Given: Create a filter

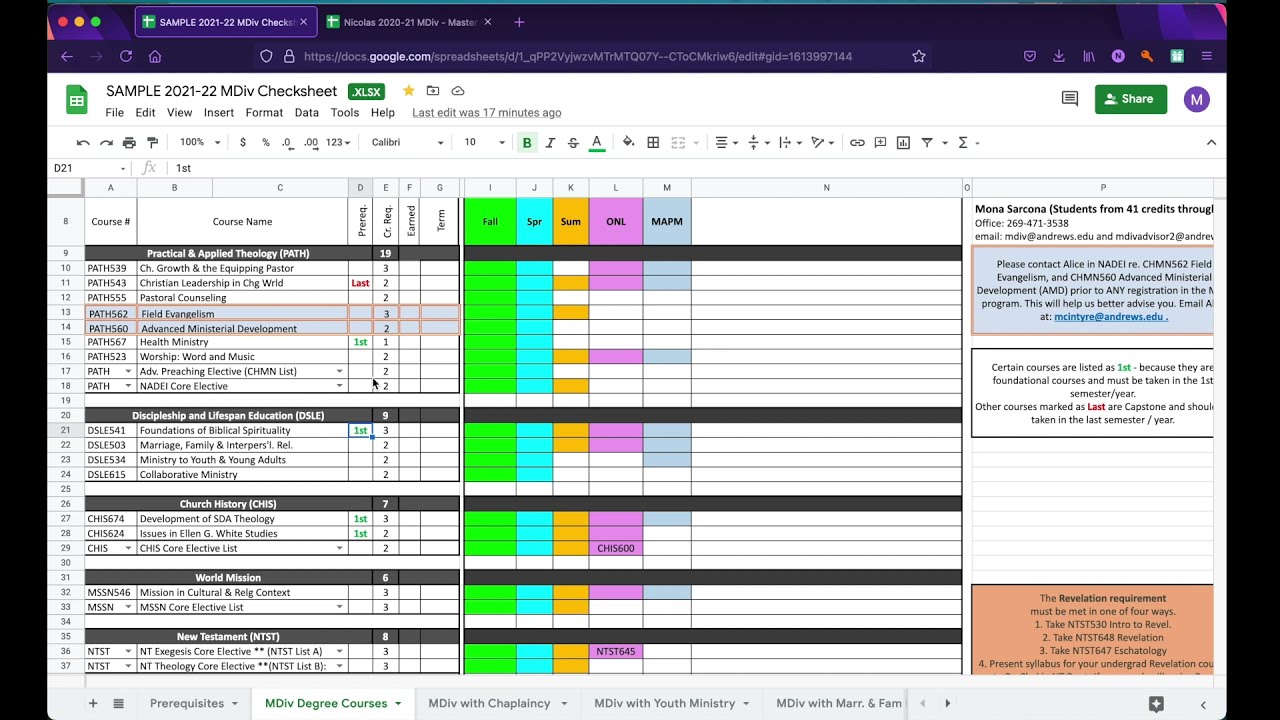Looking at the screenshot, I should [x=927, y=143].
